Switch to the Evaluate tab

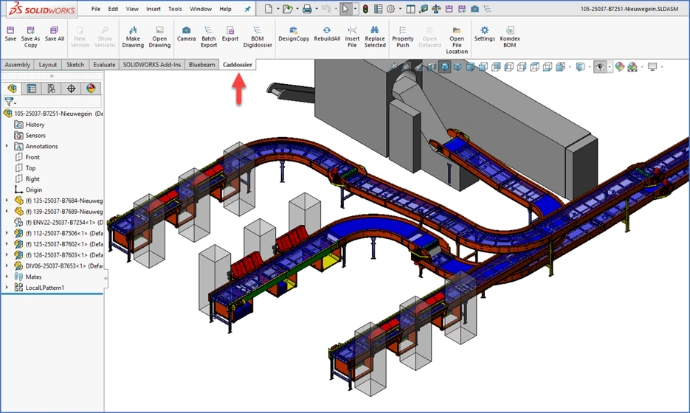[104, 64]
